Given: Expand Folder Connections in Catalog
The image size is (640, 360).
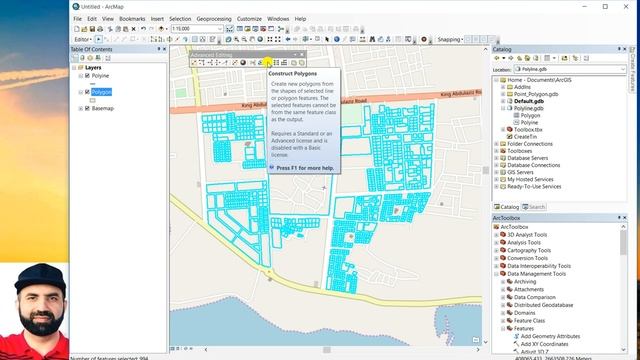Looking at the screenshot, I should (x=496, y=144).
